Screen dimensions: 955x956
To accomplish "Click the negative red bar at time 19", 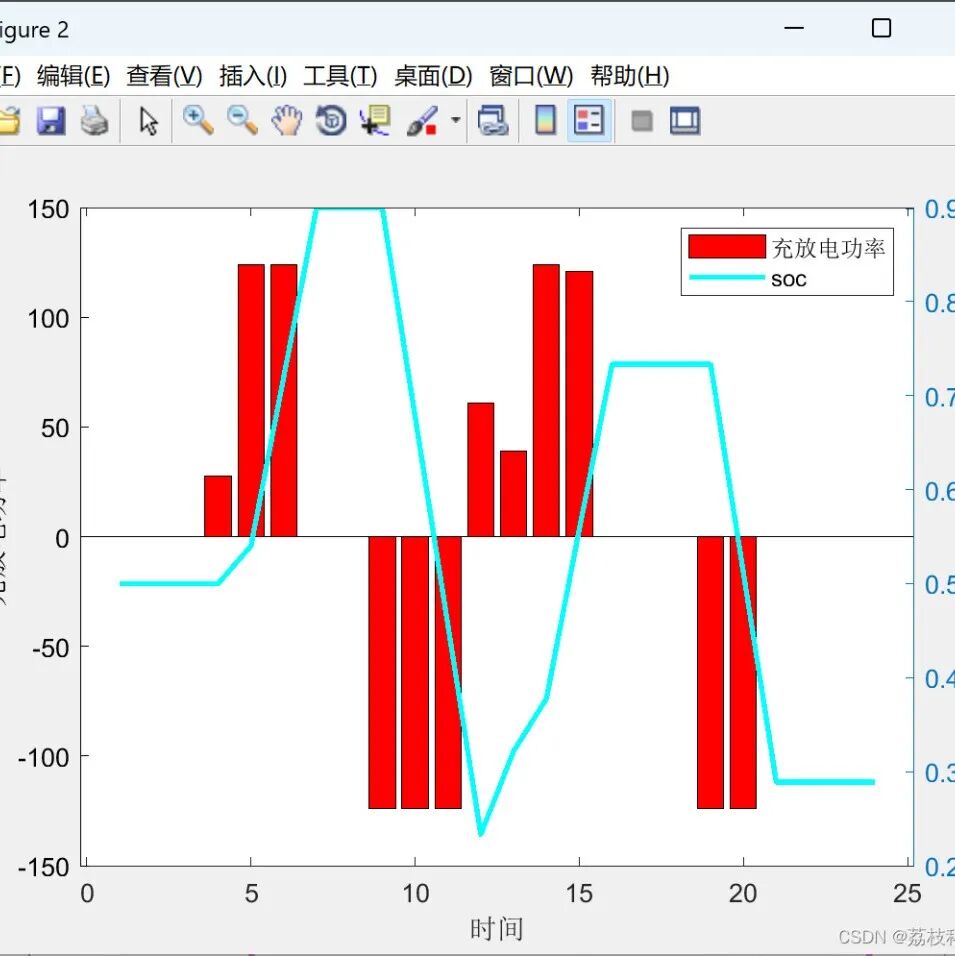I will (710, 672).
